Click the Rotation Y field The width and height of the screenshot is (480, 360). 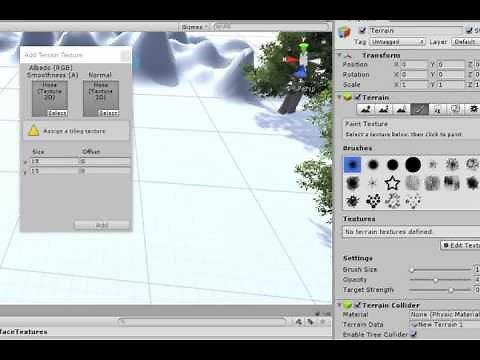tap(451, 74)
